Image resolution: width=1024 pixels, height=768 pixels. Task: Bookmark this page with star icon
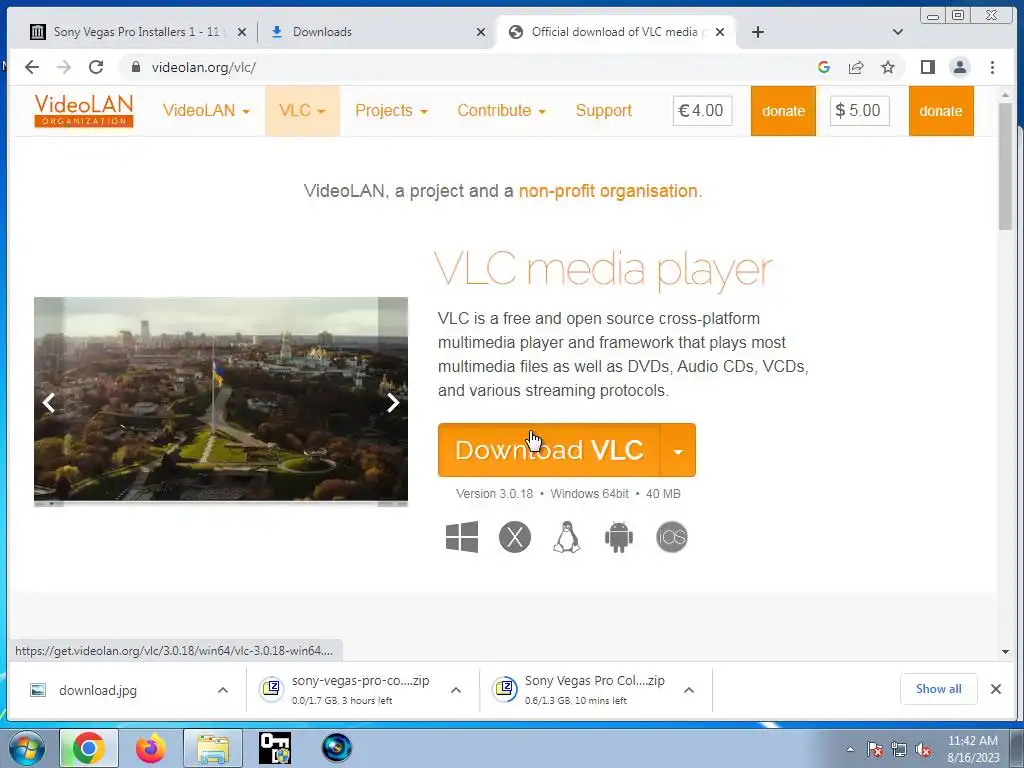pos(888,67)
